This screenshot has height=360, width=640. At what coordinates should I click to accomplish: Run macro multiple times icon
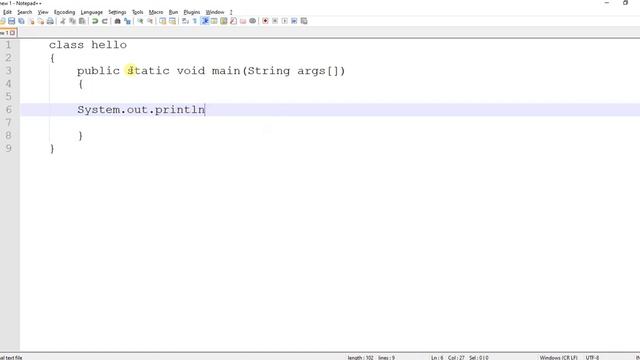(294, 21)
